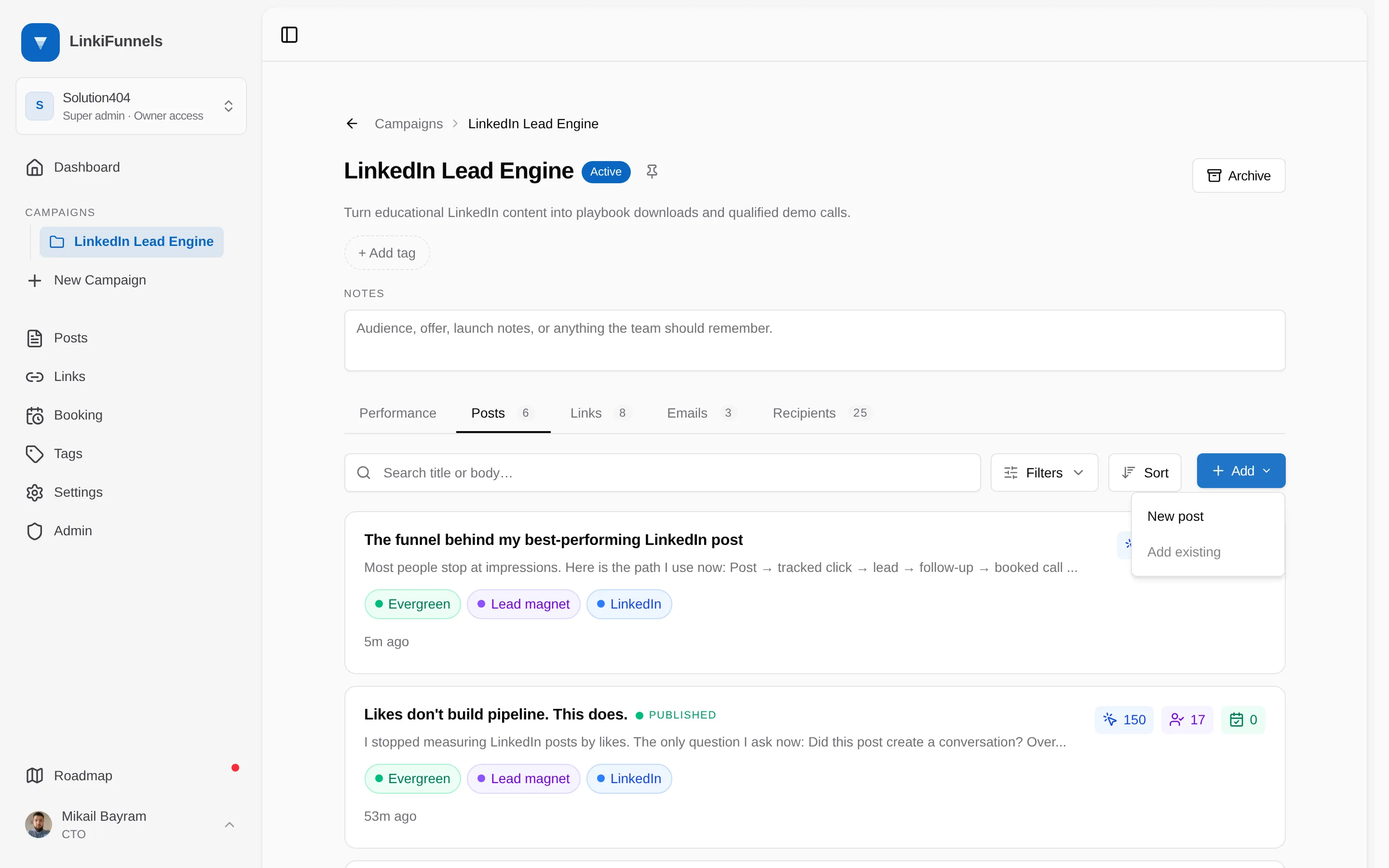Click the back arrow beside Campaigns
This screenshot has width=1389, height=868.
(x=352, y=123)
